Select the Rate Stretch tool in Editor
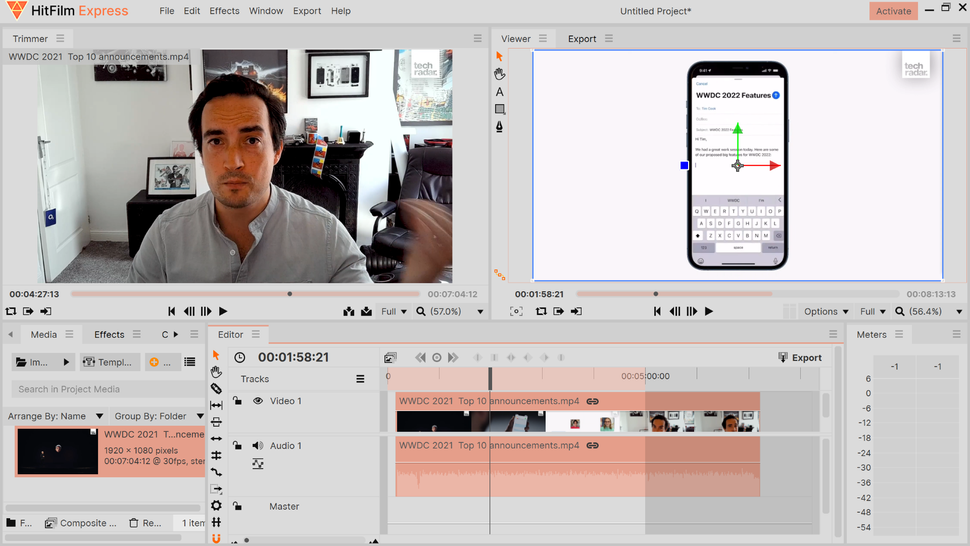This screenshot has width=970, height=546. (216, 472)
